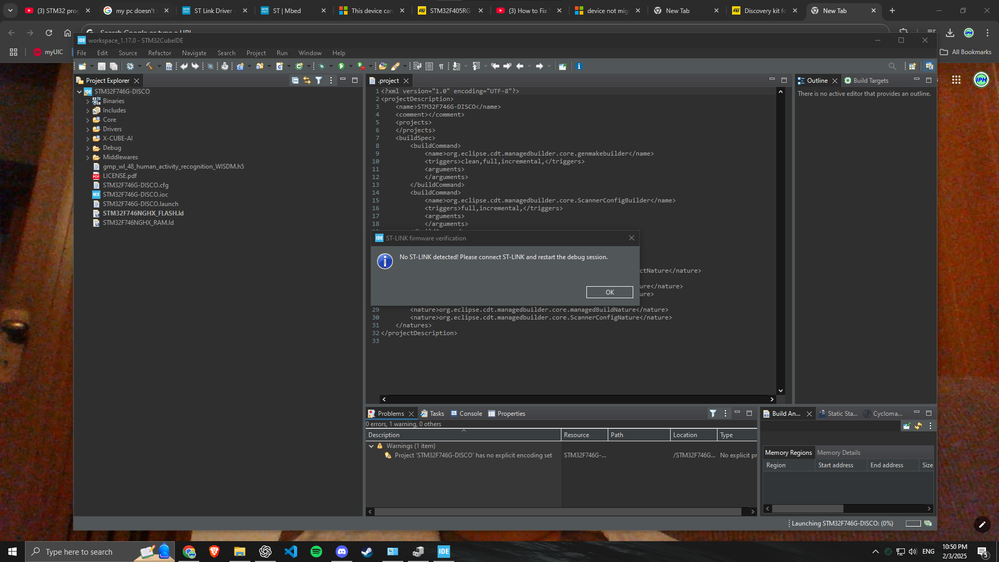Click the Windows Start button

(12, 552)
